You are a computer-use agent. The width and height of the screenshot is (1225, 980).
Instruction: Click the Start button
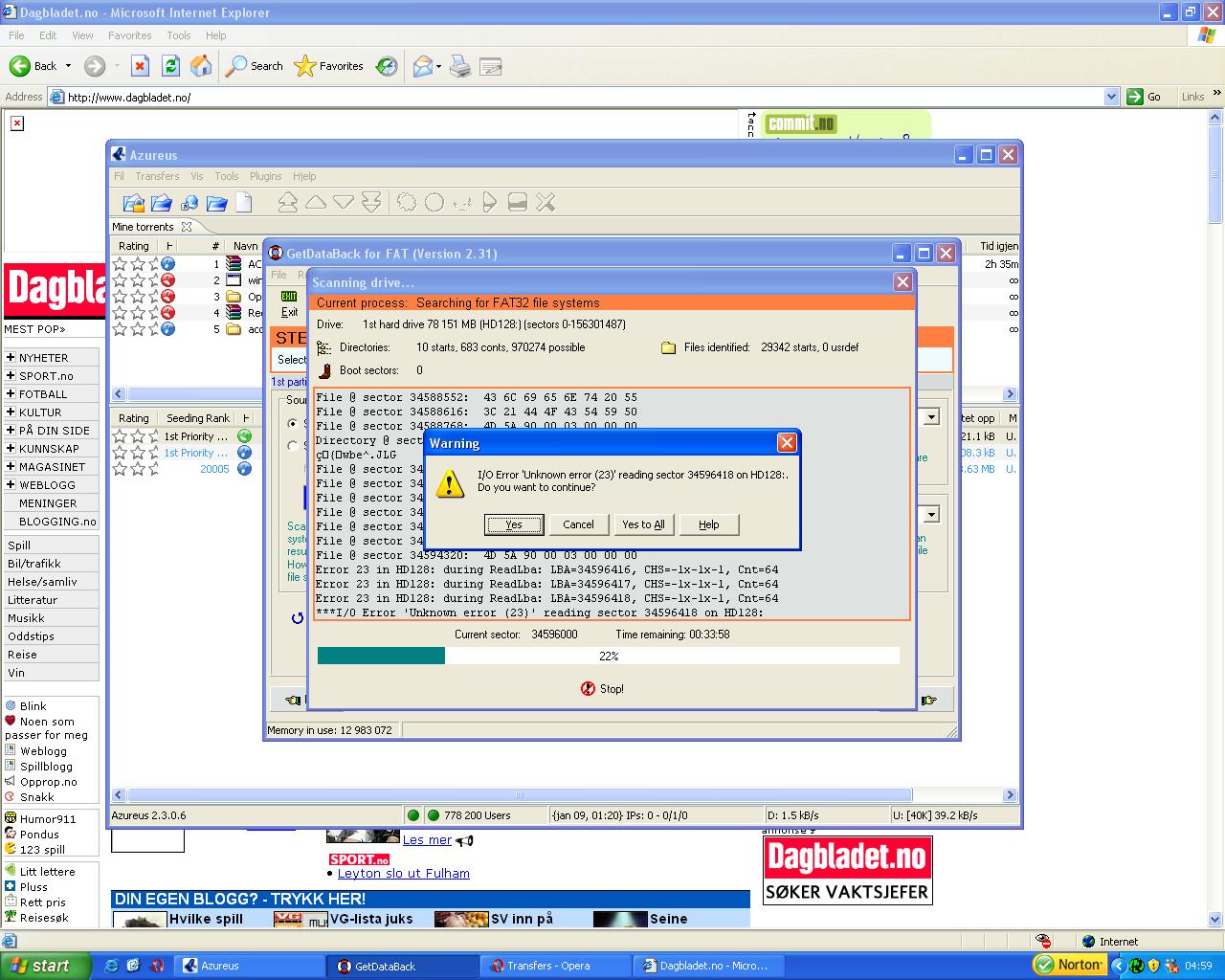[x=45, y=966]
